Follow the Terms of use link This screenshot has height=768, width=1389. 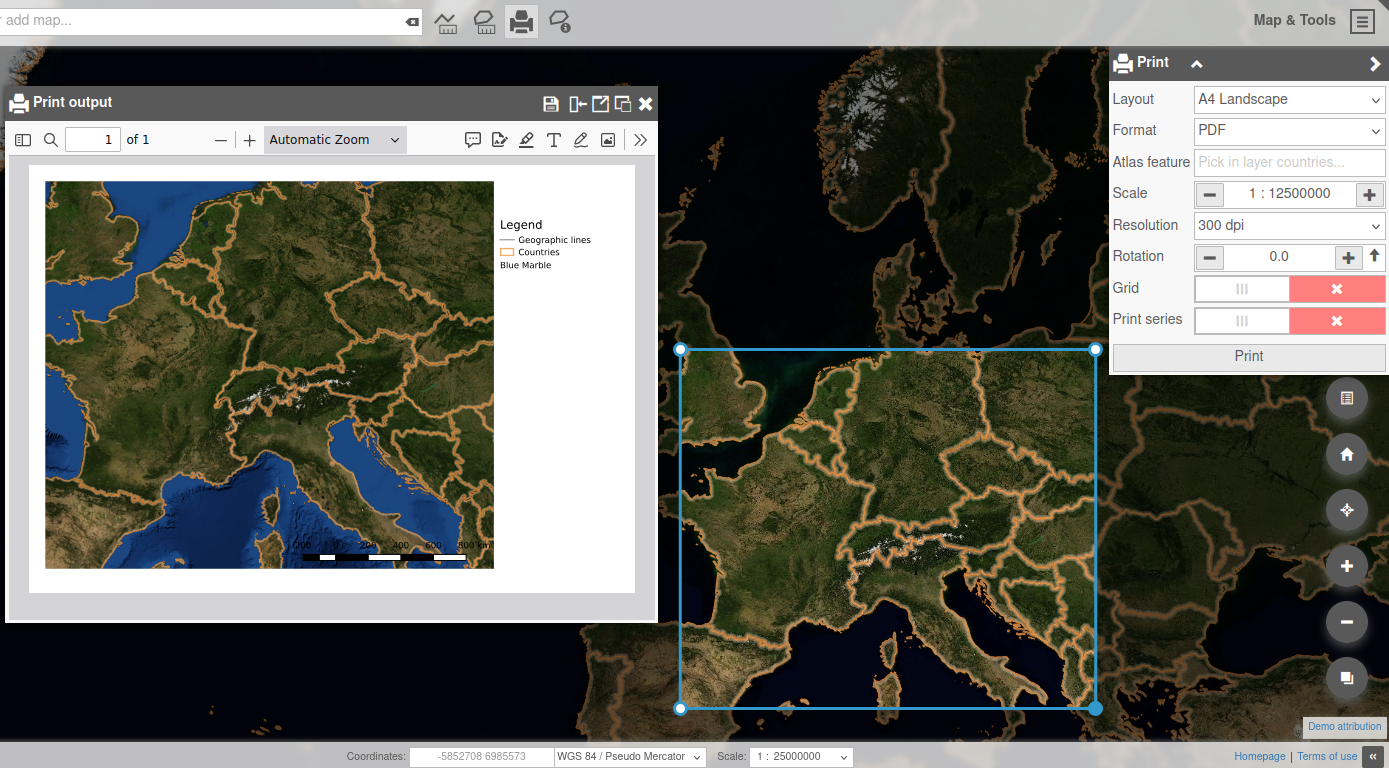pyautogui.click(x=1326, y=757)
